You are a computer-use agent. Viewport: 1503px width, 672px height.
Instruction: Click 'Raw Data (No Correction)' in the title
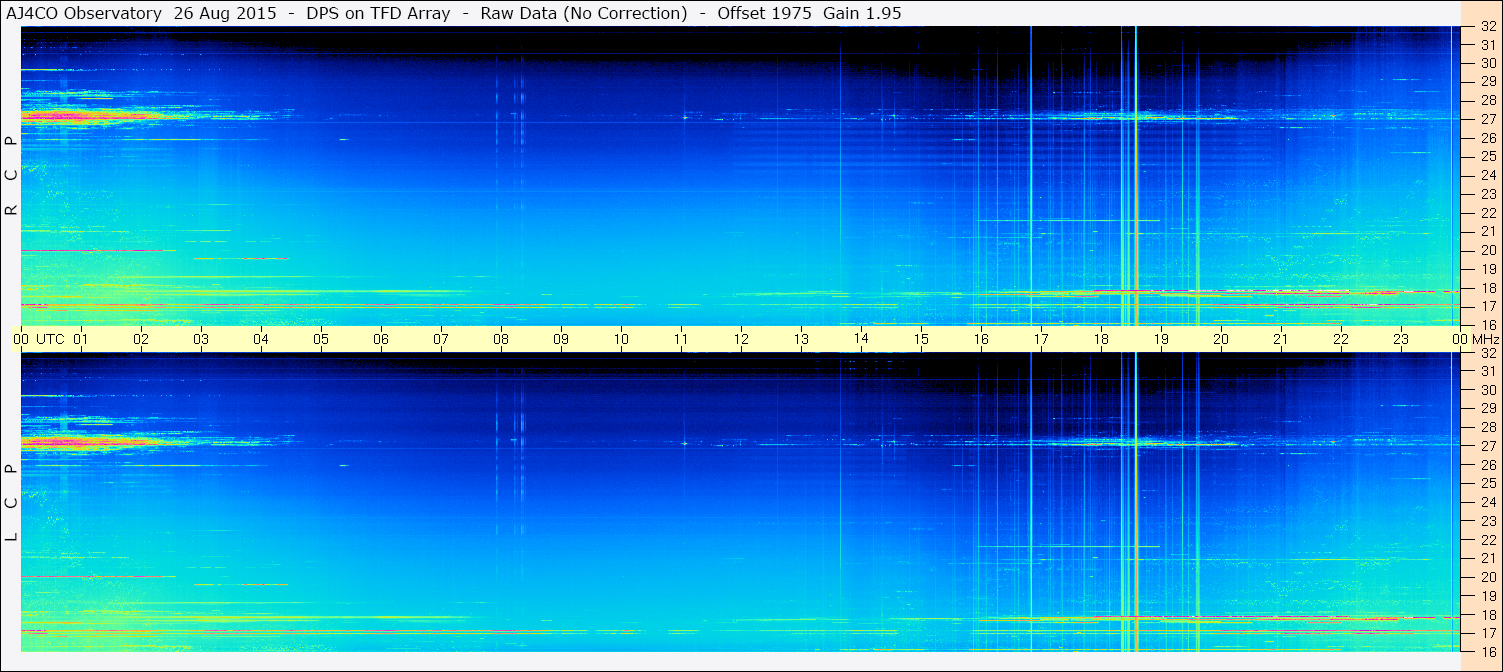[584, 13]
